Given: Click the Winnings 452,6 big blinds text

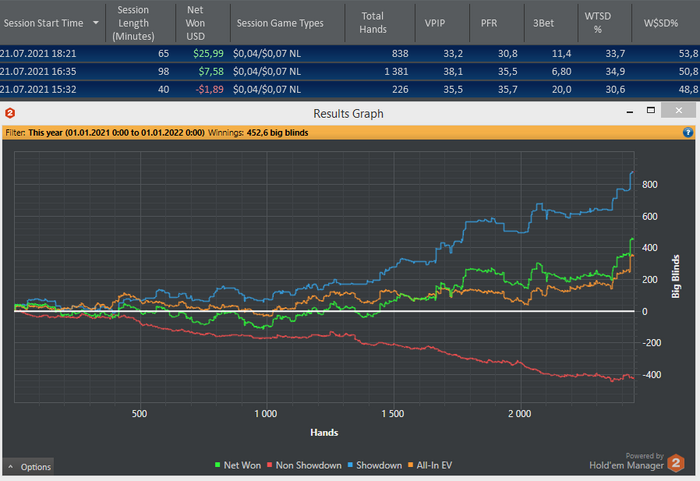Looking at the screenshot, I should [x=258, y=133].
